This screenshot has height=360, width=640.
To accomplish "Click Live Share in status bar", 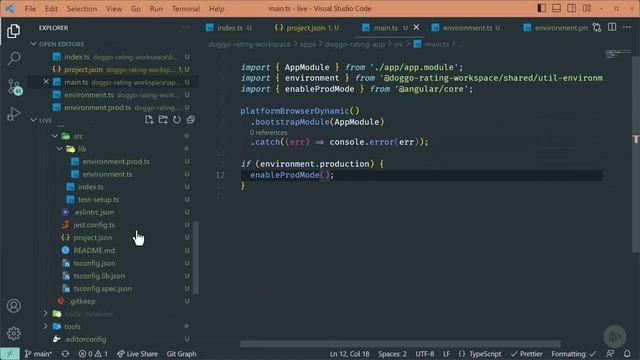I will coord(137,354).
